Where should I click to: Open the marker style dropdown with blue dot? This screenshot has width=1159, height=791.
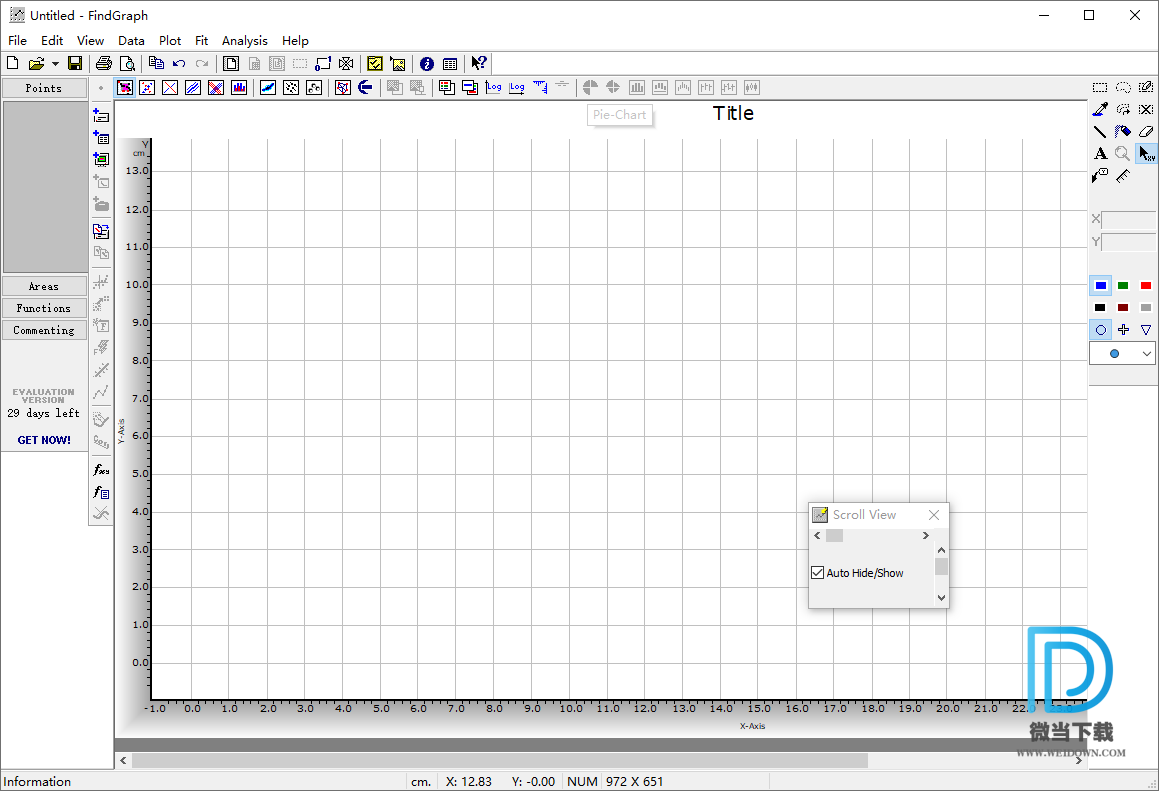coord(1122,353)
